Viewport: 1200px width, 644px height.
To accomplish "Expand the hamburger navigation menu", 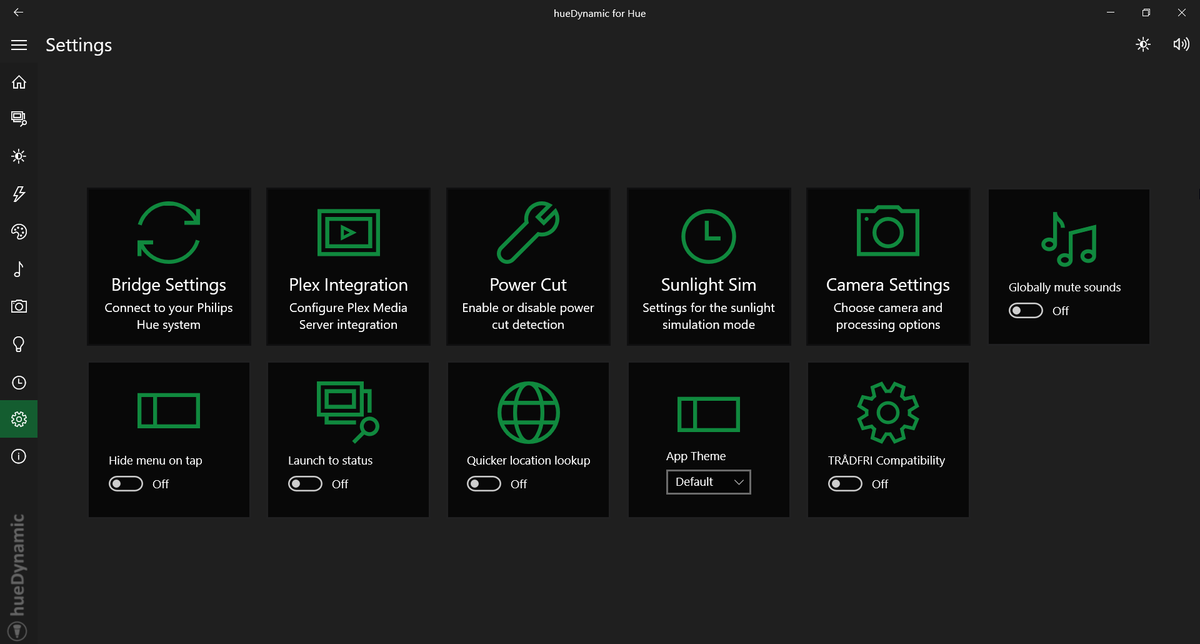I will (18, 44).
